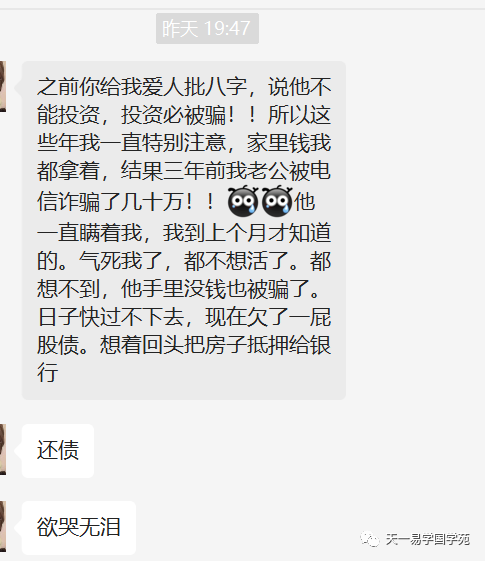
Task: Click the phrase 投资必被骗 in the message
Action: coord(174,115)
